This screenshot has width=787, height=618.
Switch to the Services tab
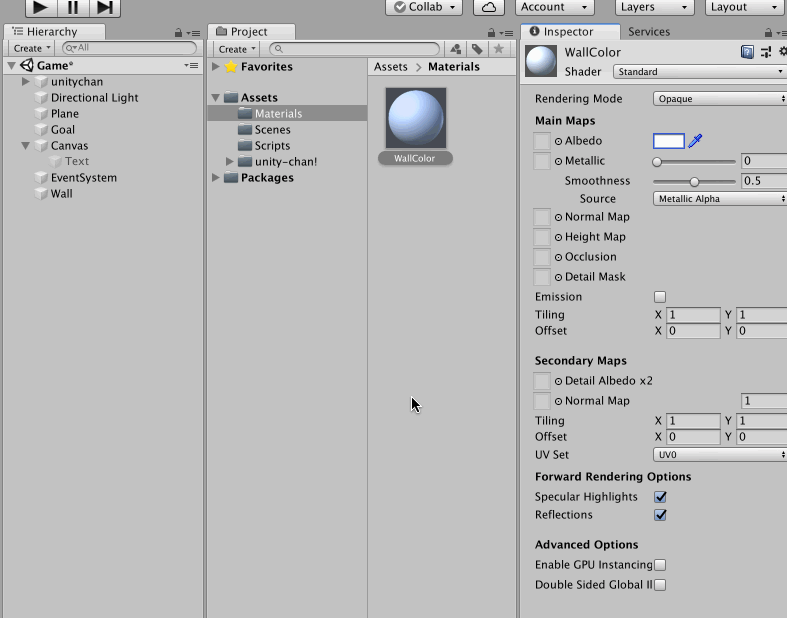pos(649,32)
